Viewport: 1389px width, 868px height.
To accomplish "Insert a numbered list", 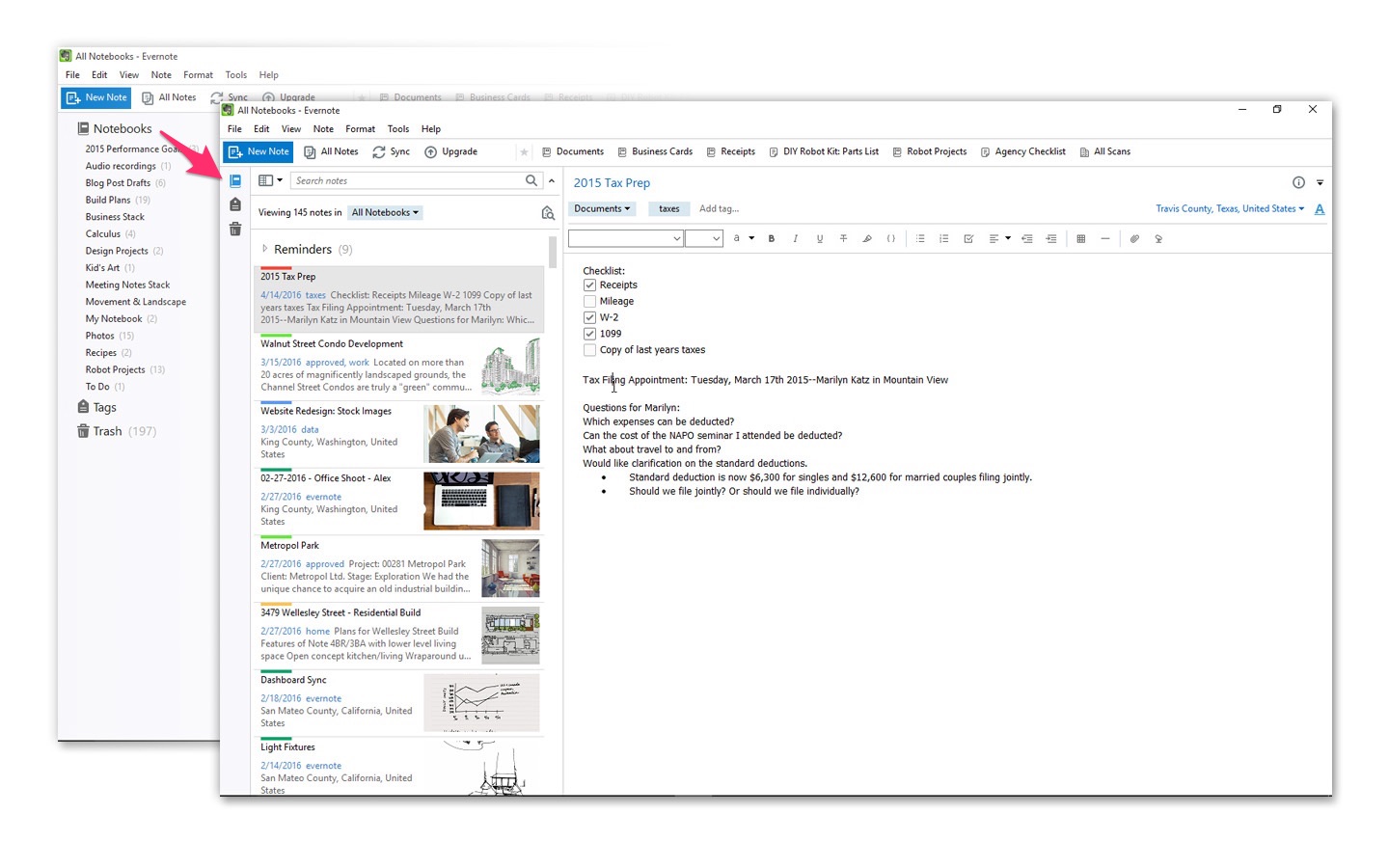I will [944, 239].
